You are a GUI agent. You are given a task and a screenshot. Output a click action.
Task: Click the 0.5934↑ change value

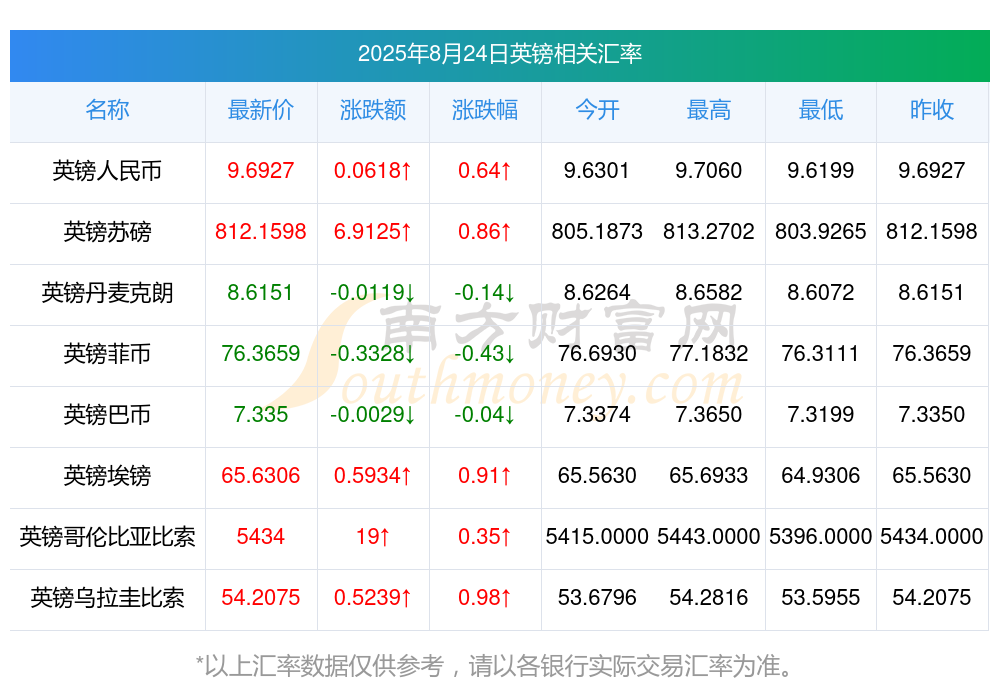tap(373, 475)
